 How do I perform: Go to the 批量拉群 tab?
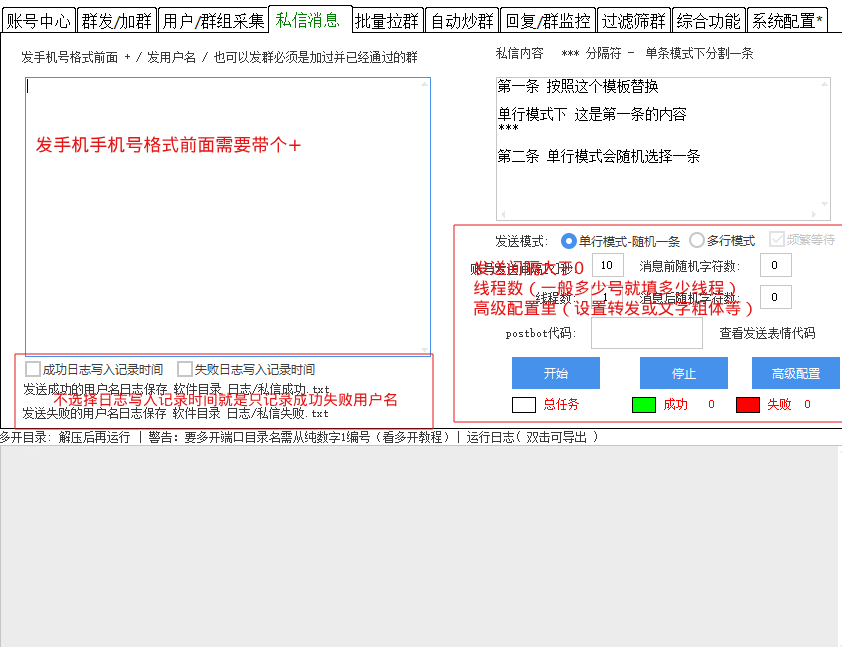[388, 20]
